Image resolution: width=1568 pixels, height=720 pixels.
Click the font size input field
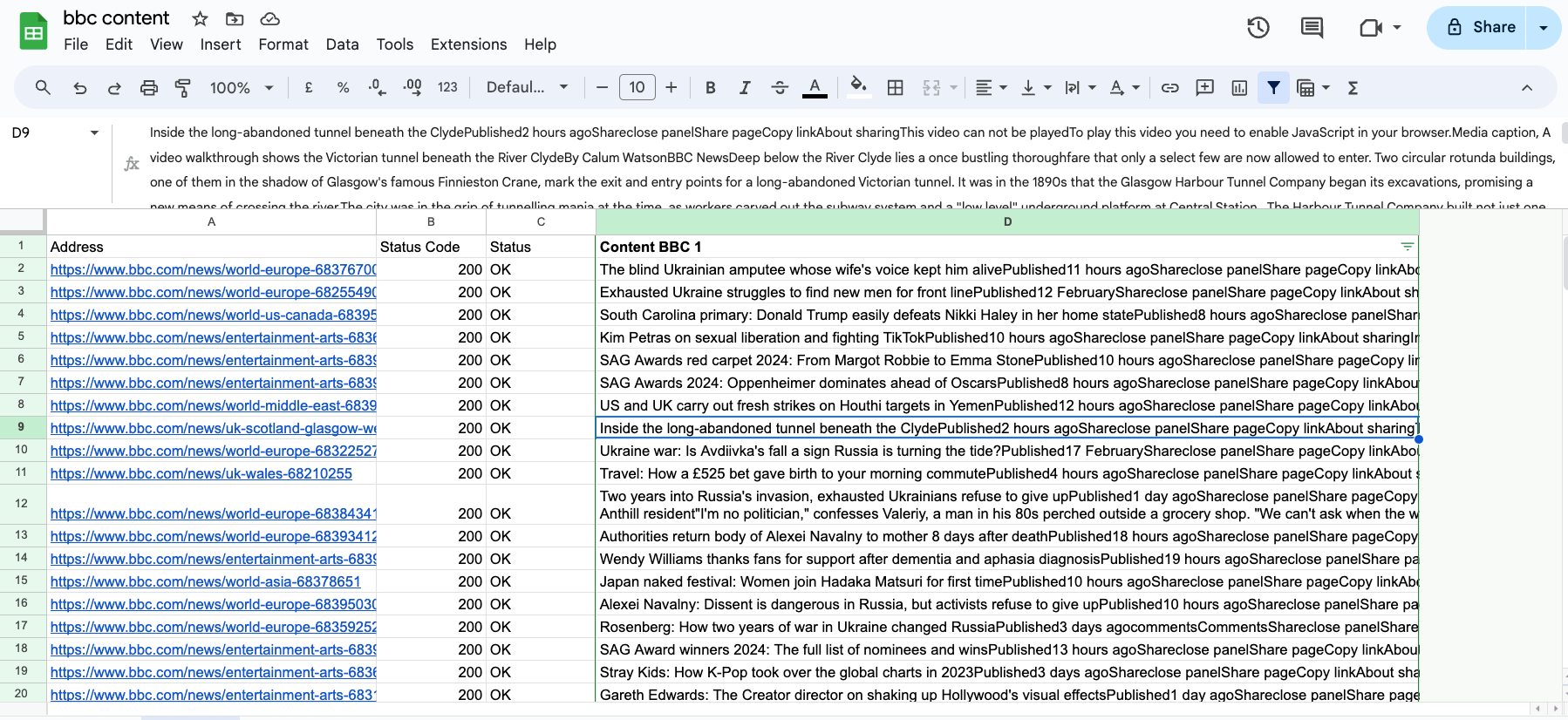pyautogui.click(x=637, y=87)
